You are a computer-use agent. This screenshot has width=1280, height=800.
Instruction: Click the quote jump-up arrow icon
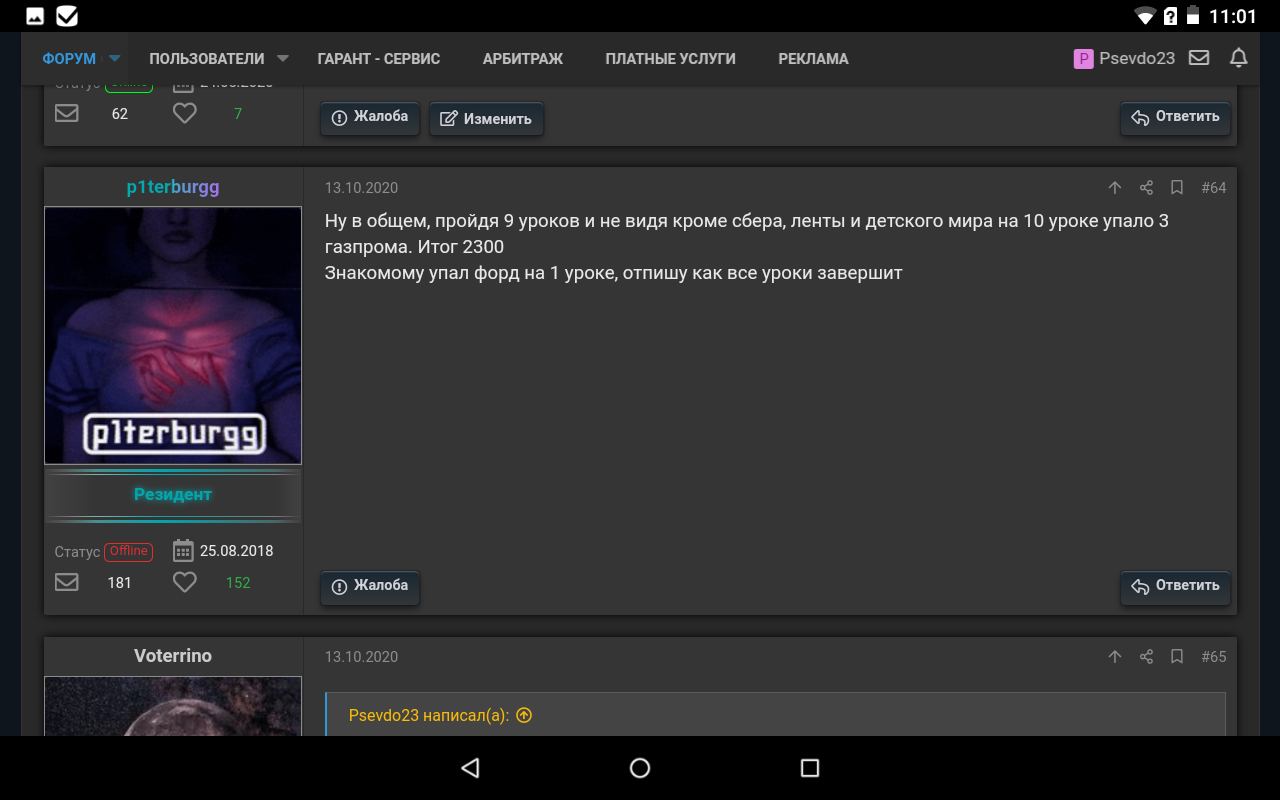pyautogui.click(x=524, y=716)
